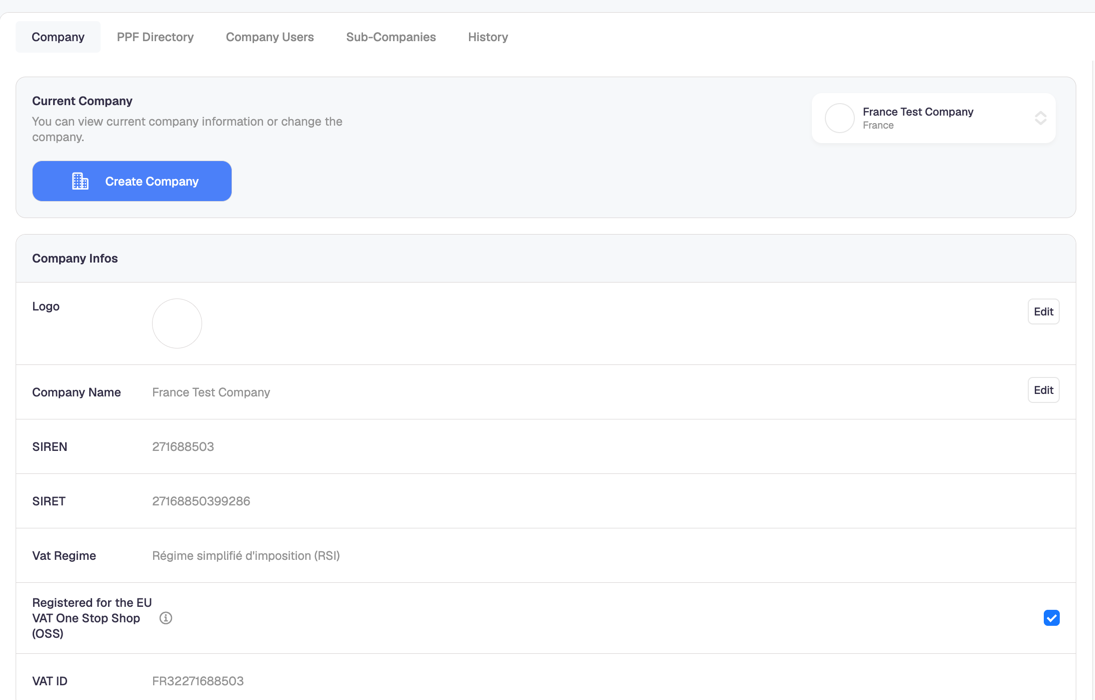Uncheck the EU VAT OSS checkbox
This screenshot has width=1095, height=700.
coord(1051,618)
